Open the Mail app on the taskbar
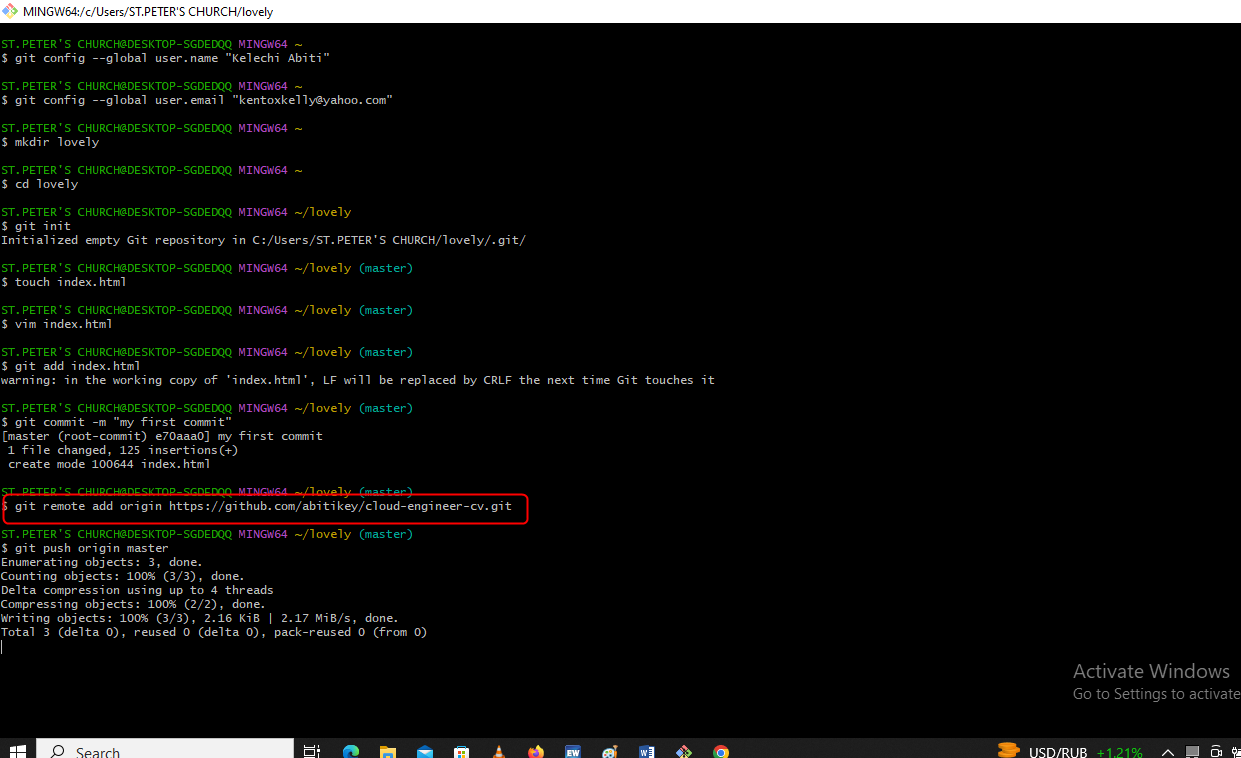Viewport: 1241px width, 758px height. 425,751
